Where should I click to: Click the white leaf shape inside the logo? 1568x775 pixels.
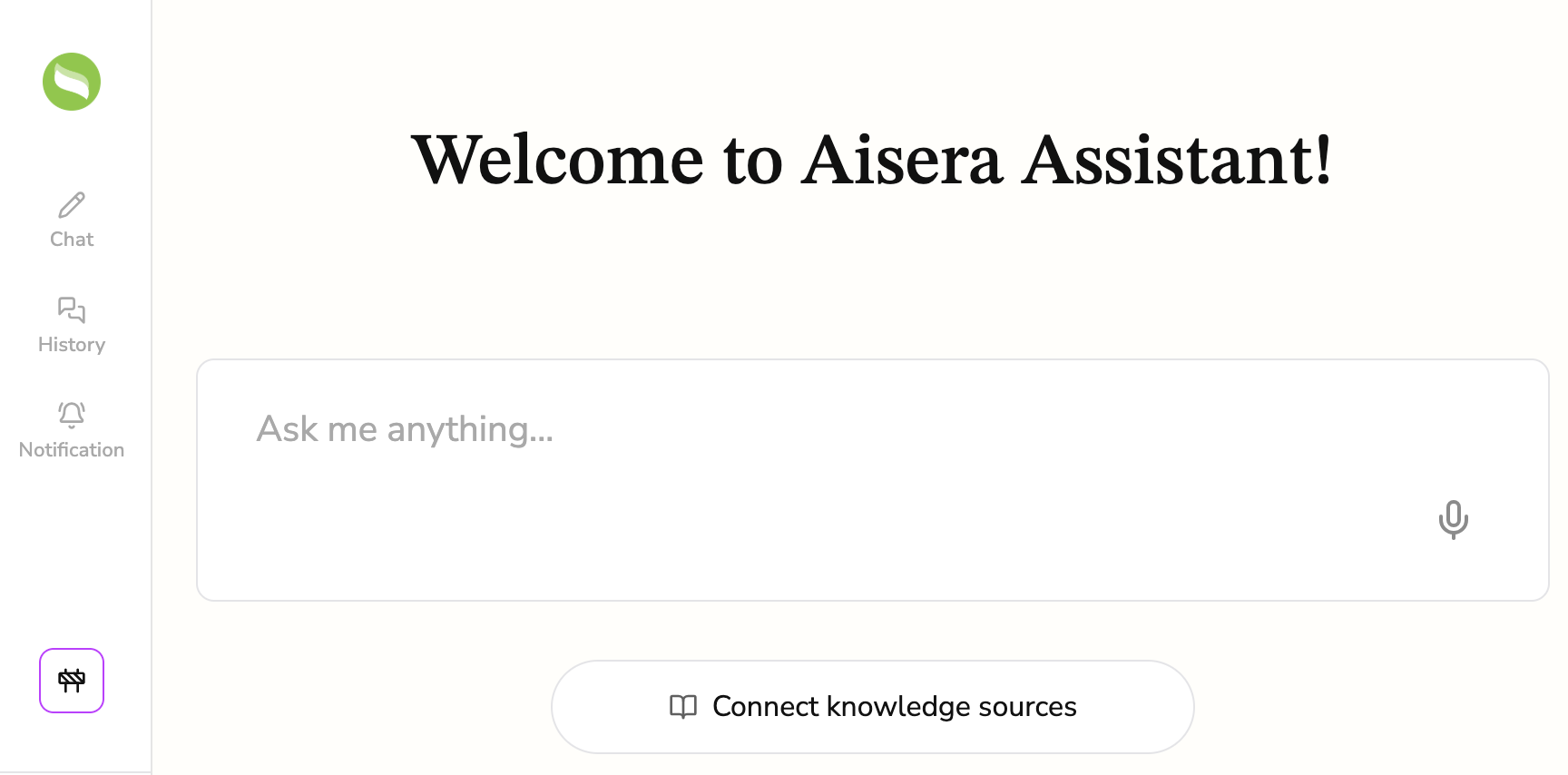click(x=72, y=82)
